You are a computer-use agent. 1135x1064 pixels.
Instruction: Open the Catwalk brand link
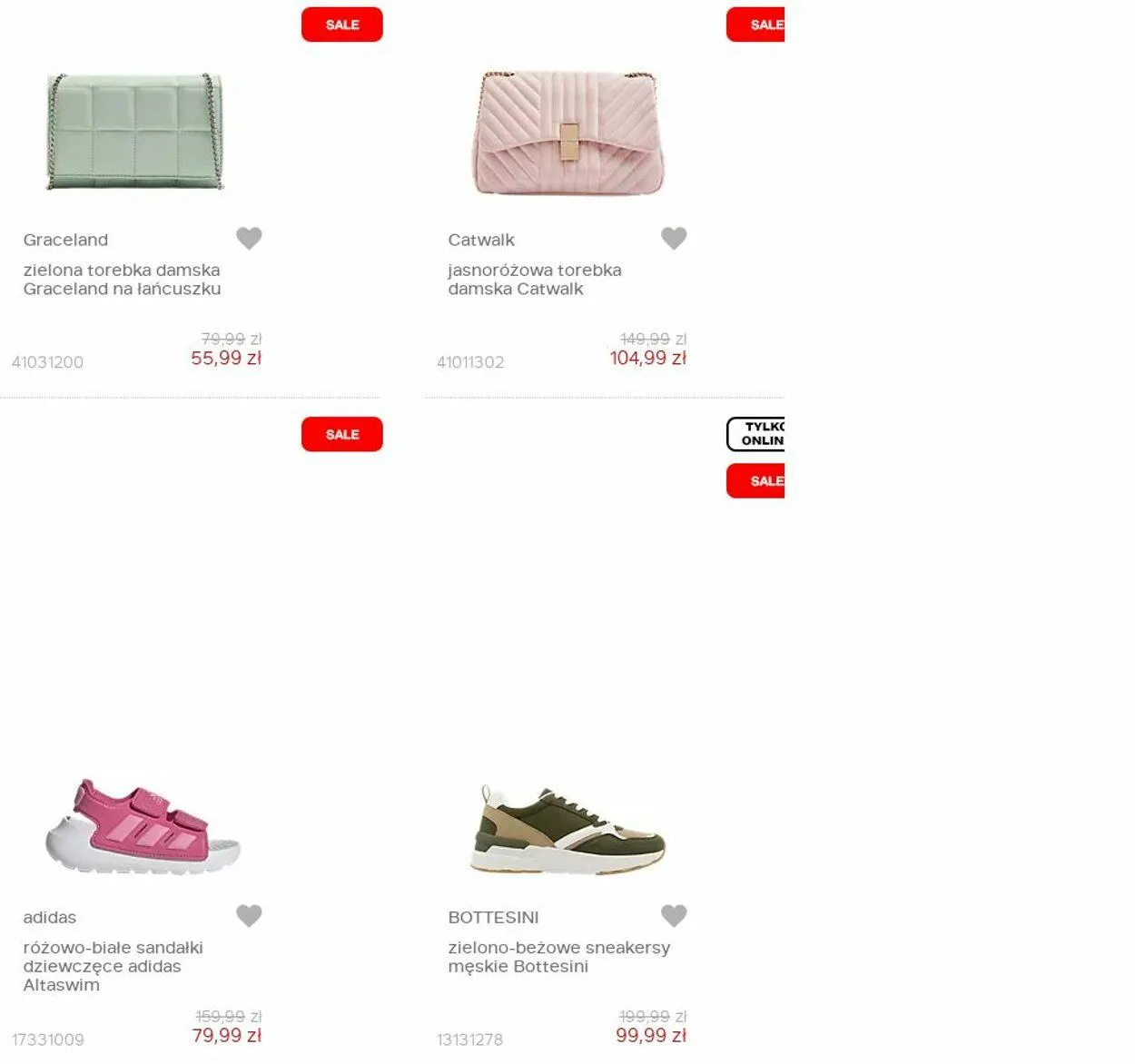tap(481, 240)
